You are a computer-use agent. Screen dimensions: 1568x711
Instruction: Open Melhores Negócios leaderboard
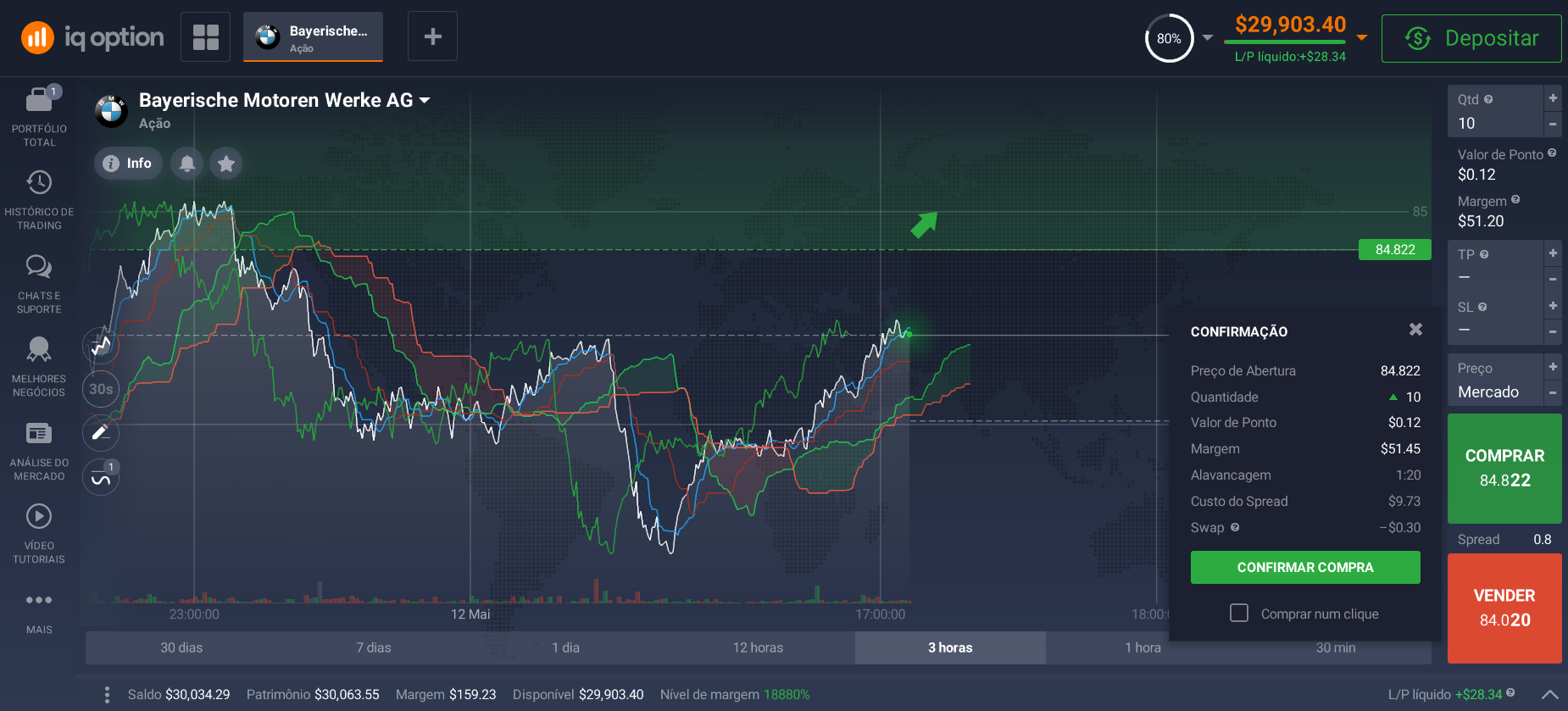(39, 367)
